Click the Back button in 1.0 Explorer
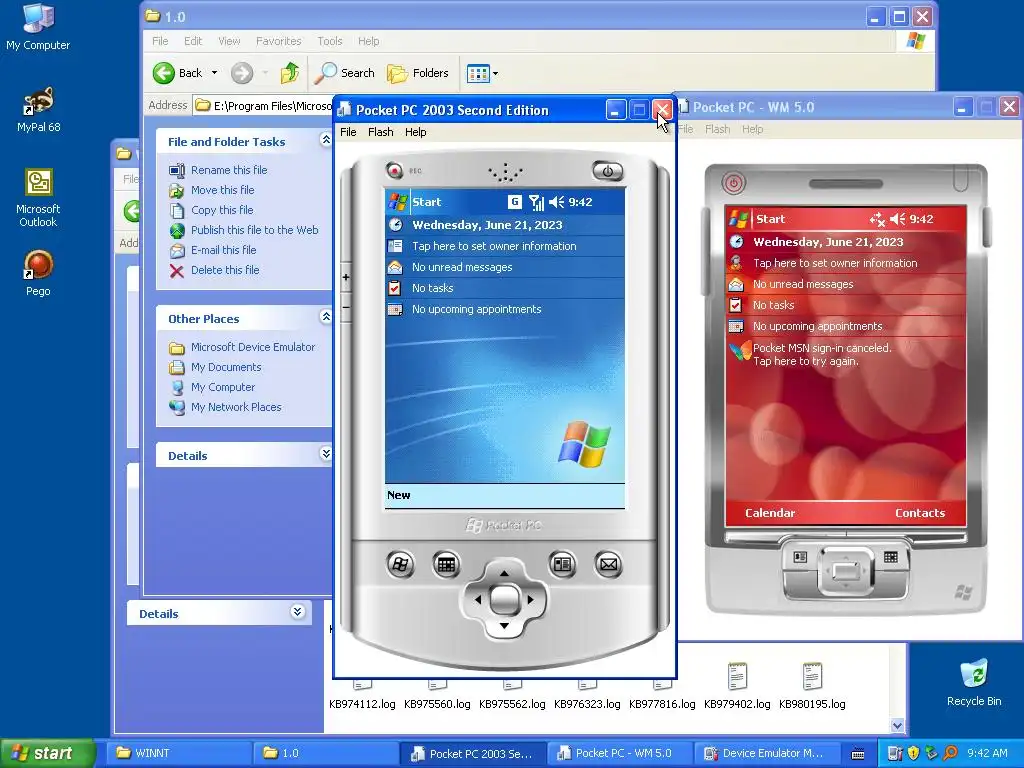Image resolution: width=1024 pixels, height=768 pixels. click(178, 73)
